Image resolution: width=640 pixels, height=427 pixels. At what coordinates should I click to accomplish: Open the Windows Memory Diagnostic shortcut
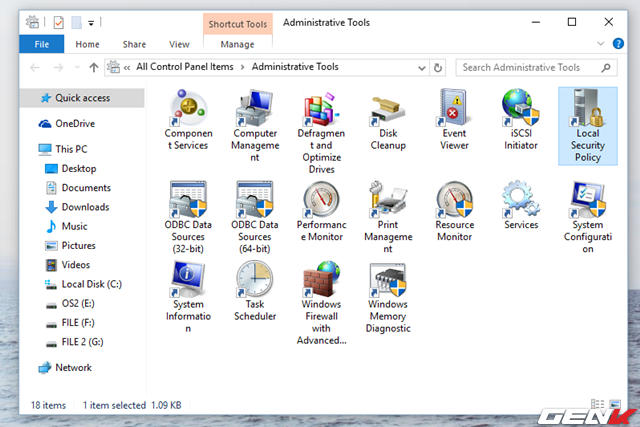pyautogui.click(x=388, y=297)
